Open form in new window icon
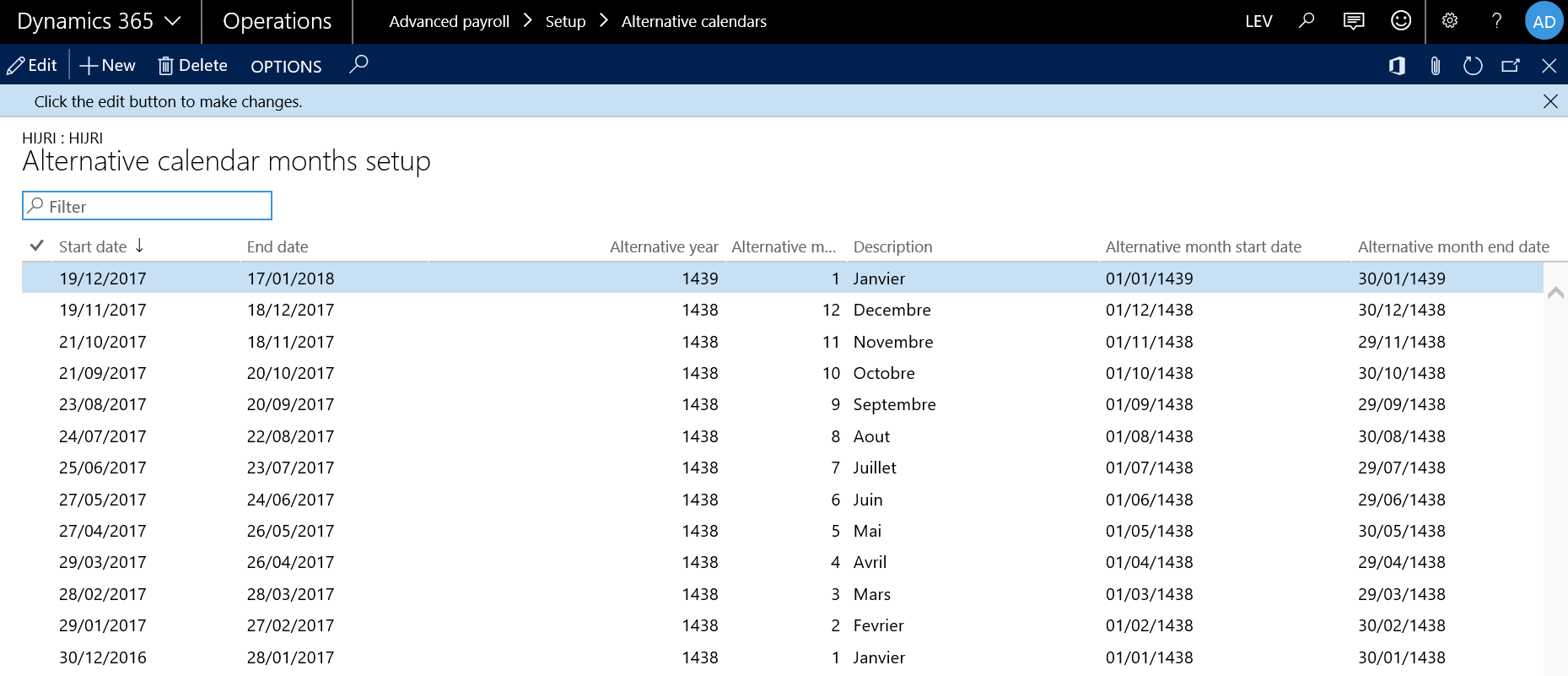This screenshot has width=1568, height=676. [x=1511, y=65]
